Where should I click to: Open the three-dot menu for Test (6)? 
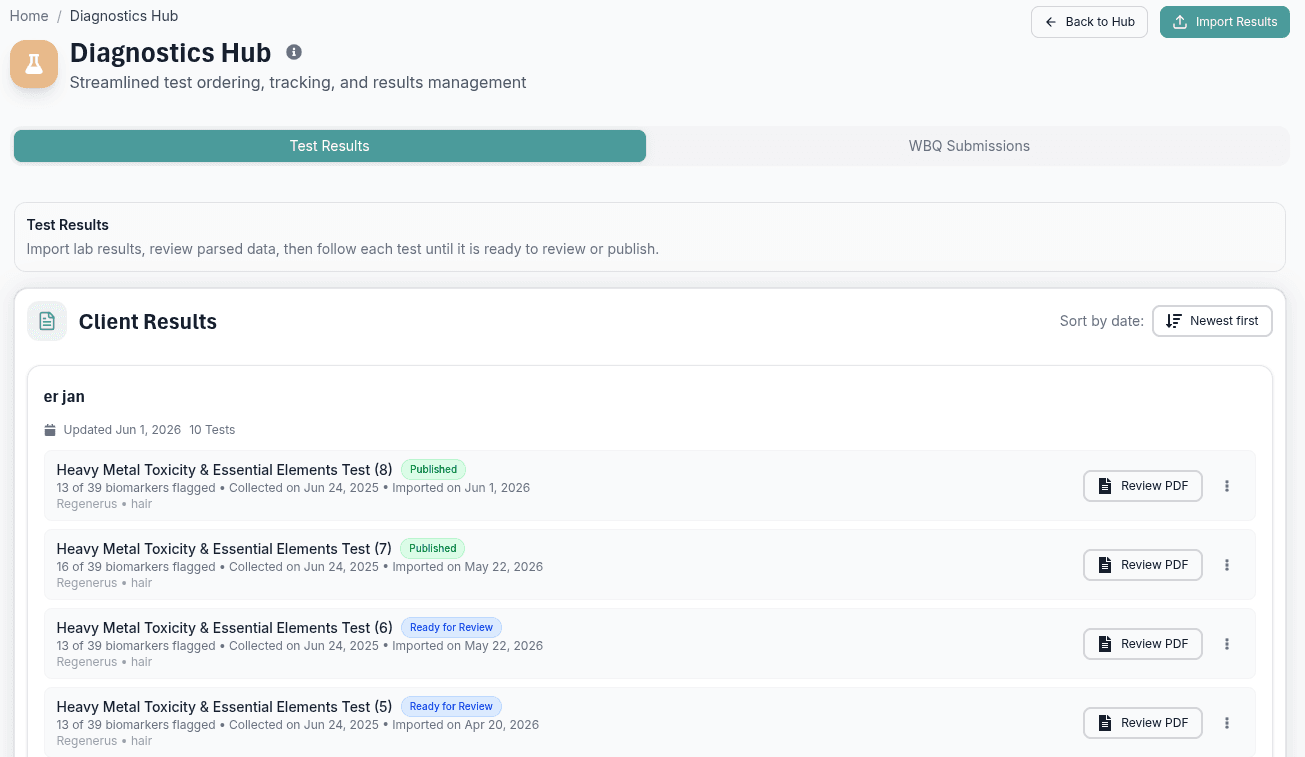coord(1227,644)
